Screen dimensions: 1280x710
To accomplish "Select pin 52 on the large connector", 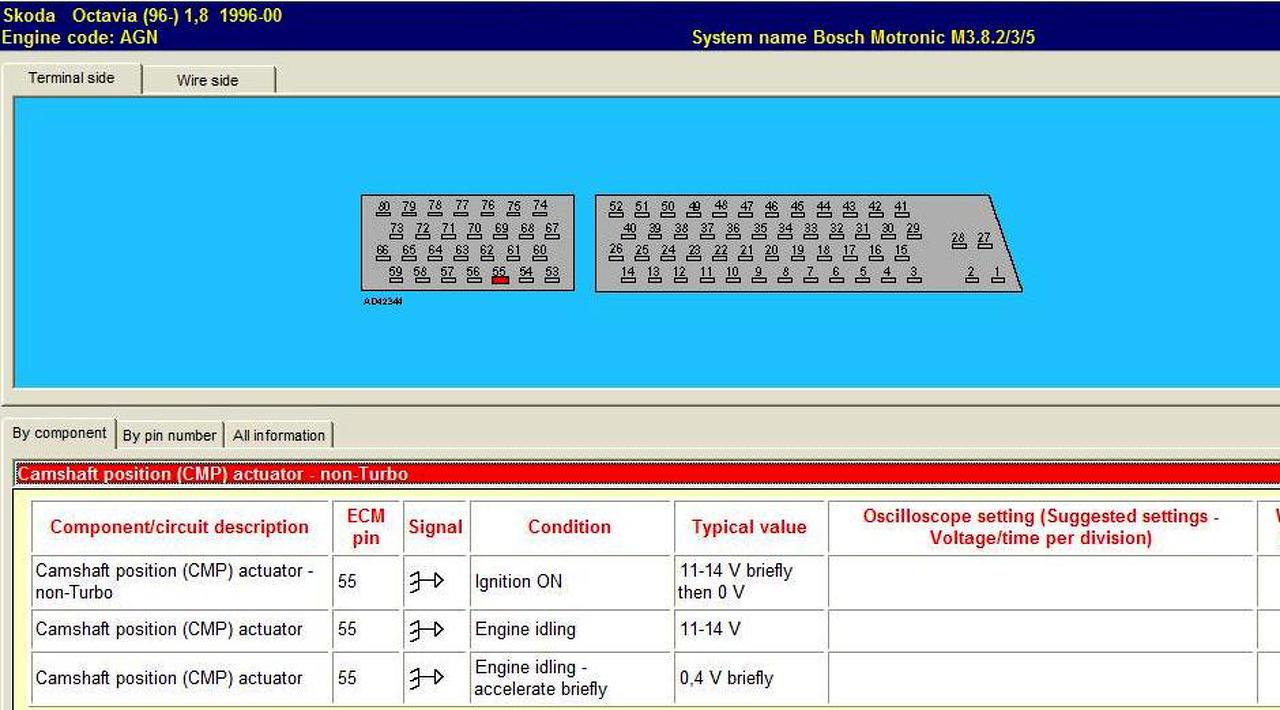I will (616, 210).
